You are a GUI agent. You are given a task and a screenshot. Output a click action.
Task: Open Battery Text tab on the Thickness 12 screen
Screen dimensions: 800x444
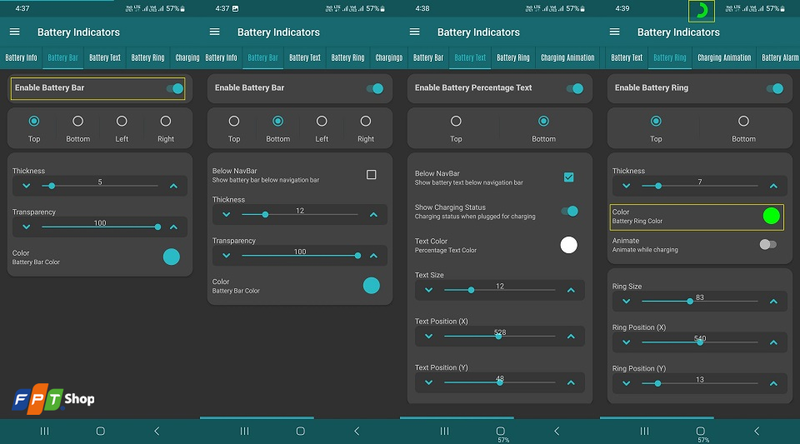coord(305,58)
